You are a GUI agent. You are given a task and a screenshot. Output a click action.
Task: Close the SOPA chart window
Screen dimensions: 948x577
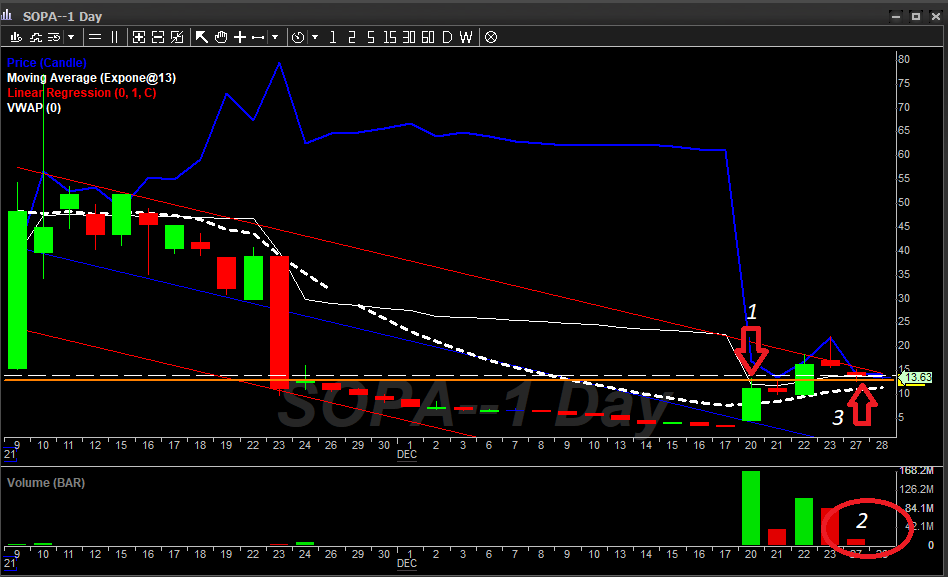pyautogui.click(x=936, y=16)
